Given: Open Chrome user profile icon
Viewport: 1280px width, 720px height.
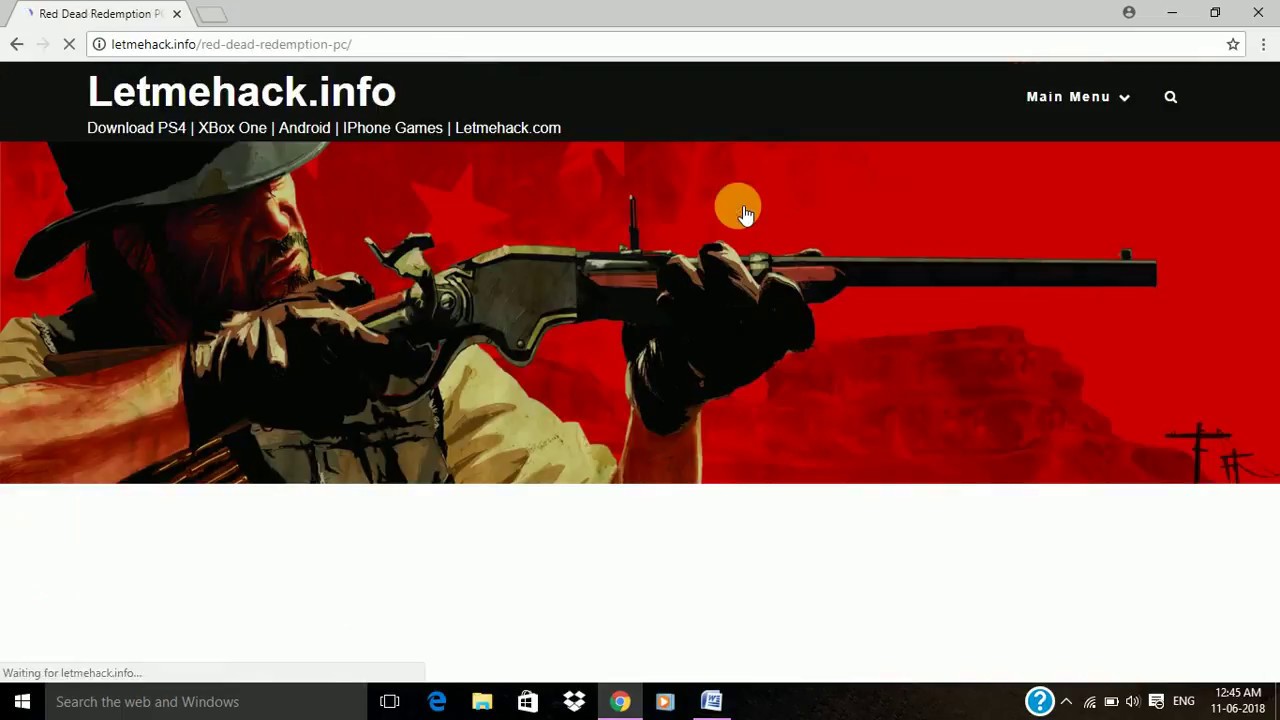Looking at the screenshot, I should (1129, 13).
